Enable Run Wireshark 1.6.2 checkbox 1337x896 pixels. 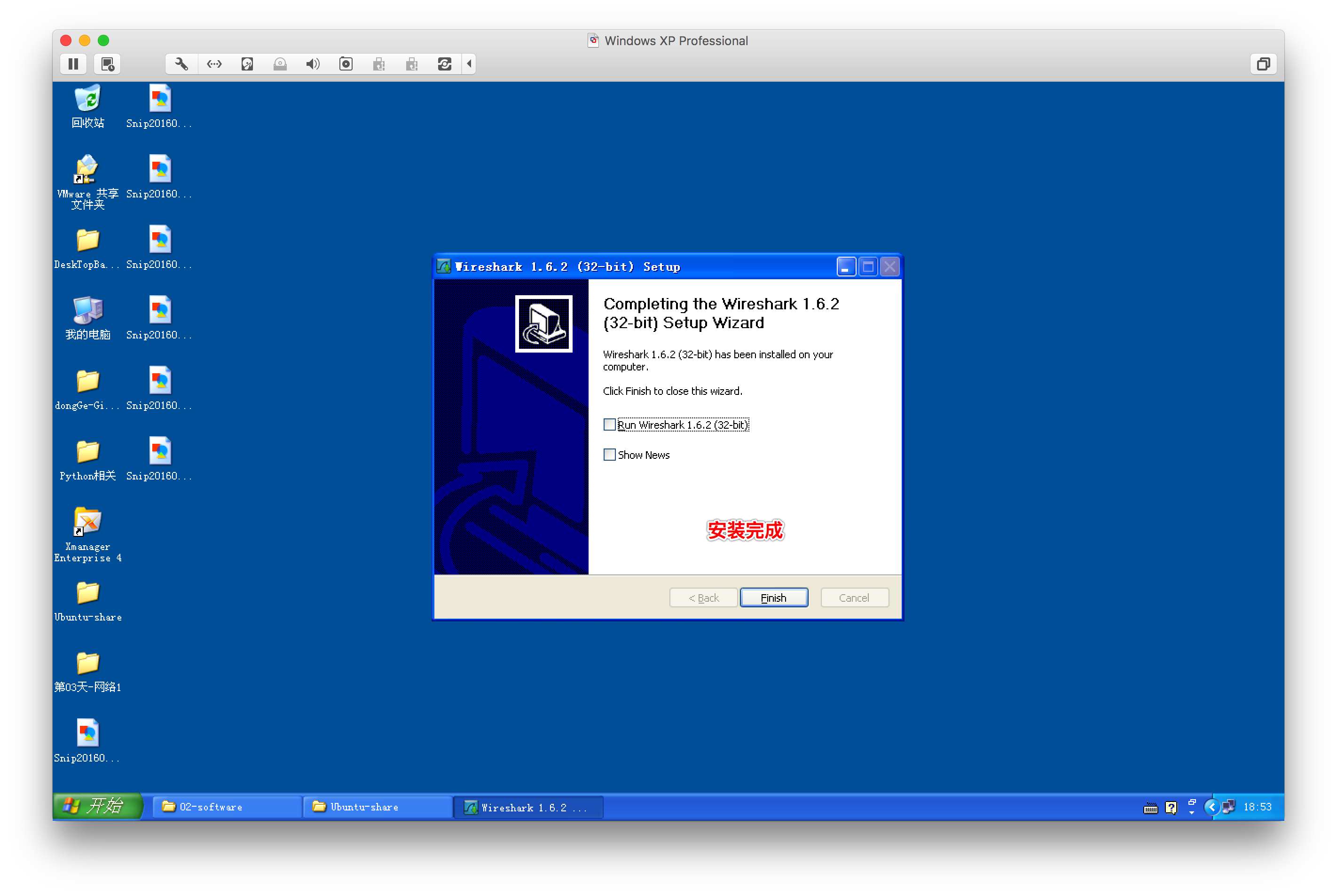click(610, 424)
